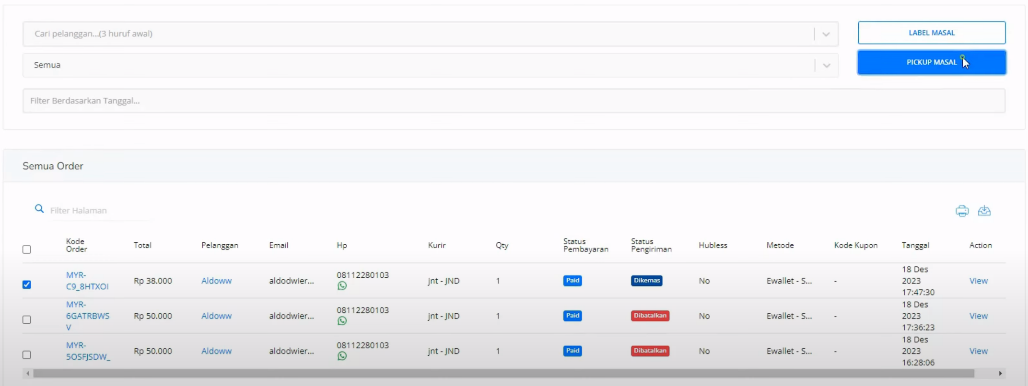Click the Total column header
This screenshot has height=386, width=1028.
click(142, 245)
